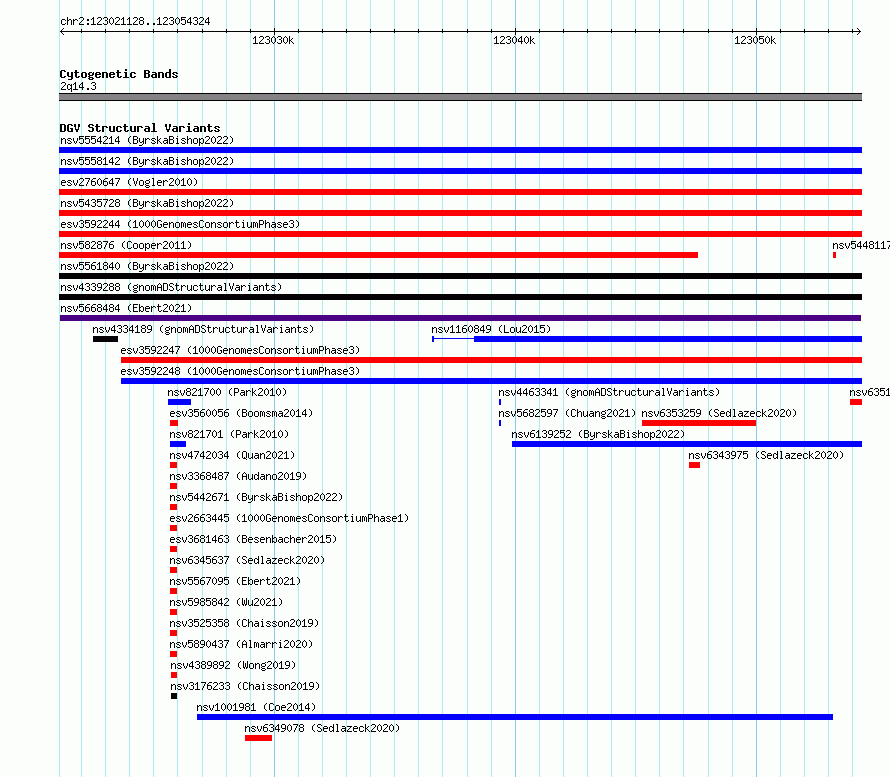890x777 pixels.
Task: Click the red bar under esv2760647 (Vogler2010)
Action: point(460,192)
